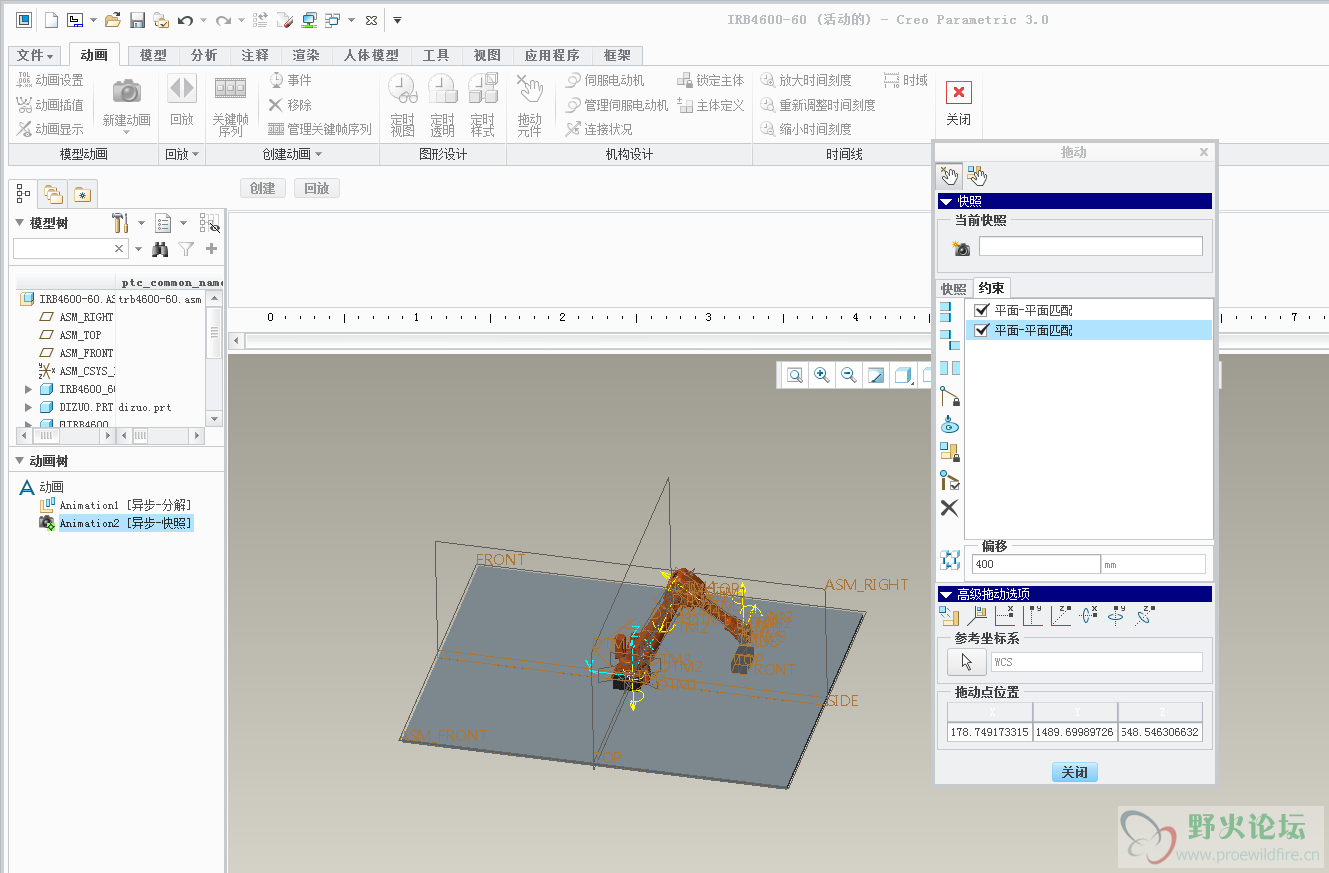Image resolution: width=1329 pixels, height=873 pixels.
Task: Click body-body lock constraint icon
Action: 950,452
